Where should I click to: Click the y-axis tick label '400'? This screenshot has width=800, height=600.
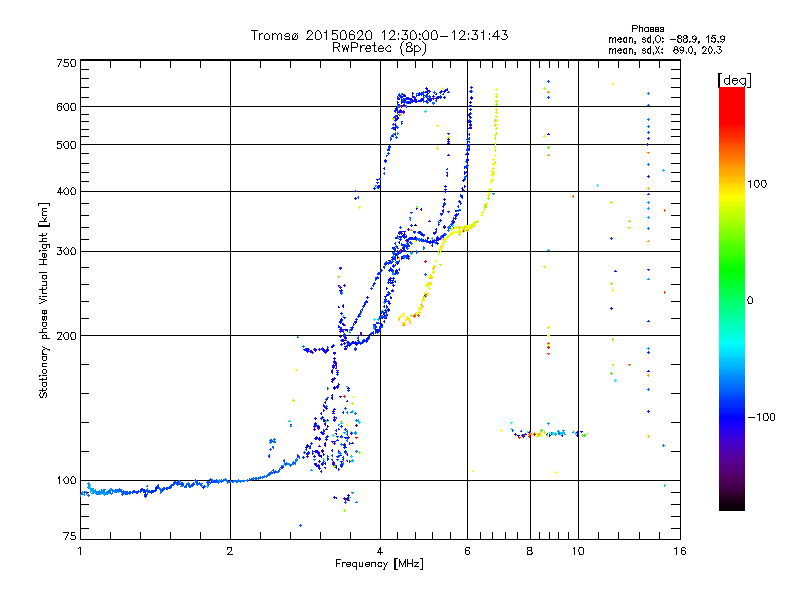[x=66, y=191]
